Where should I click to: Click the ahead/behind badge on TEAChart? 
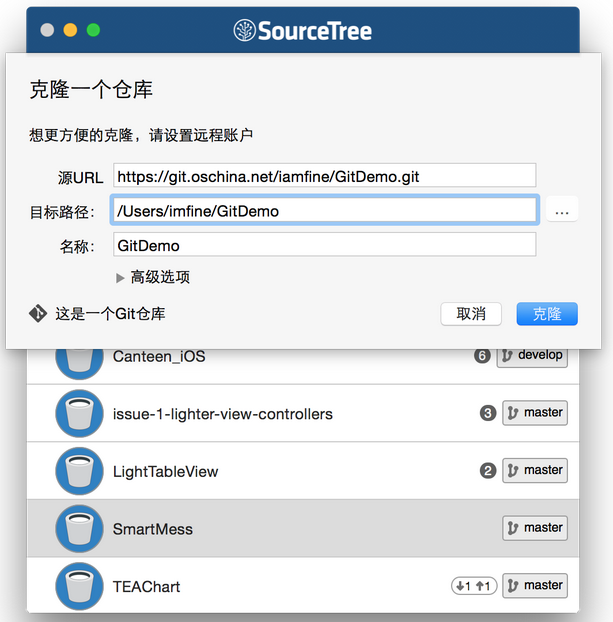point(473,586)
